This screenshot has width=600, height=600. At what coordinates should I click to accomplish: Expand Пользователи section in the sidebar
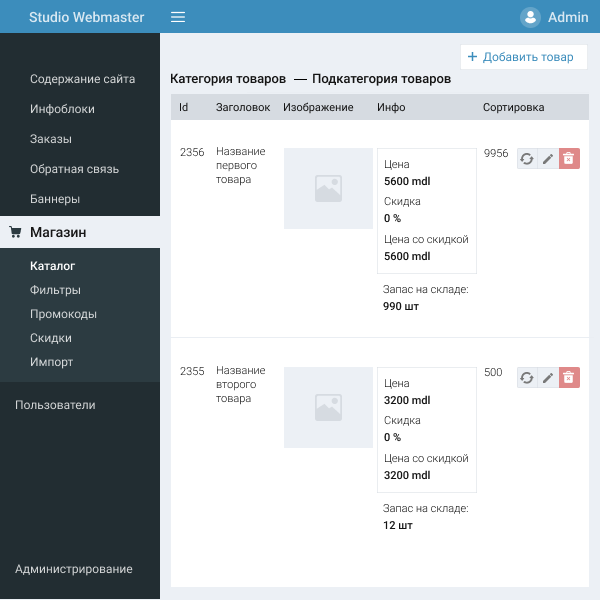click(55, 405)
